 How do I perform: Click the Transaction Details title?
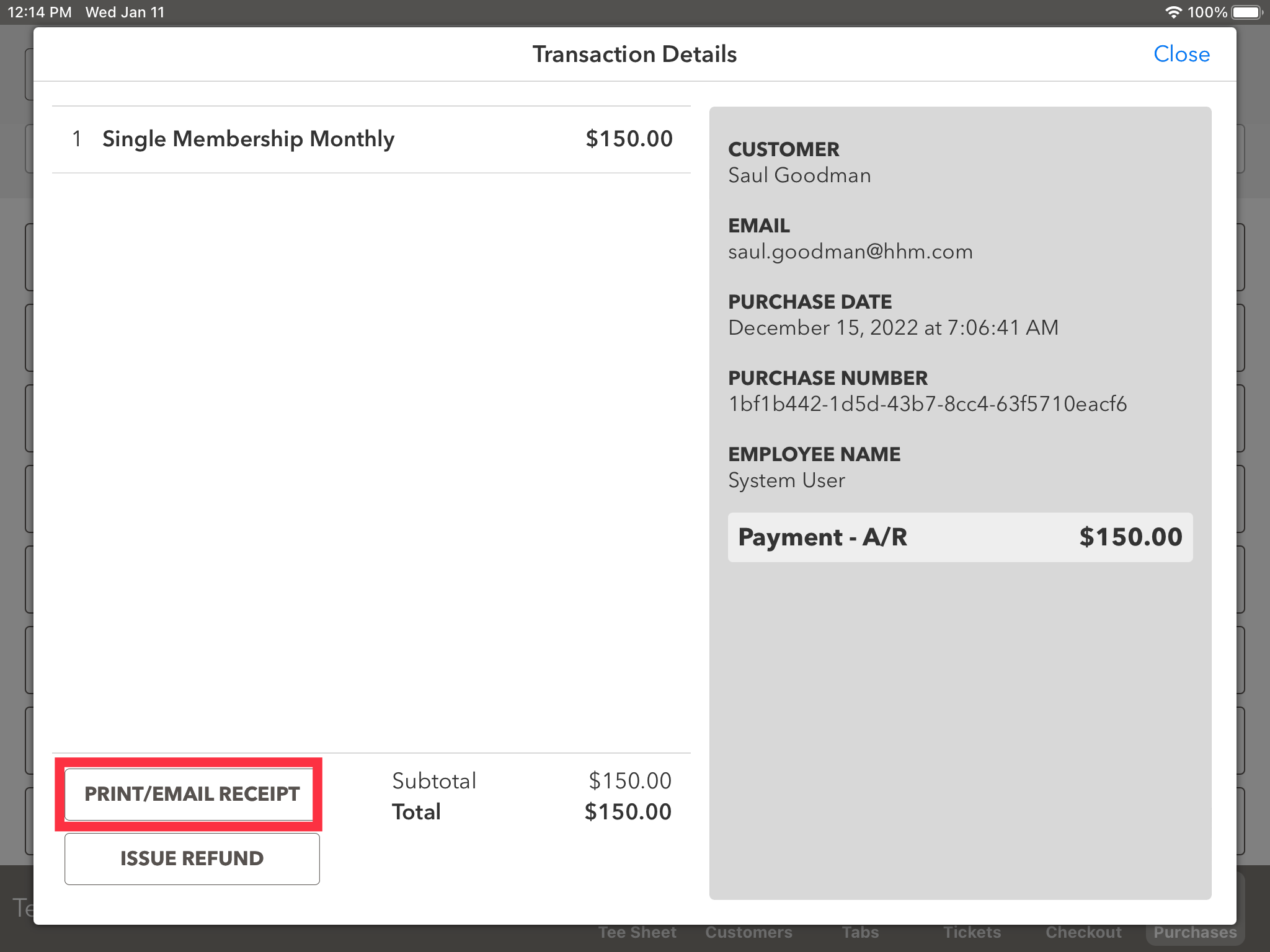click(x=634, y=54)
